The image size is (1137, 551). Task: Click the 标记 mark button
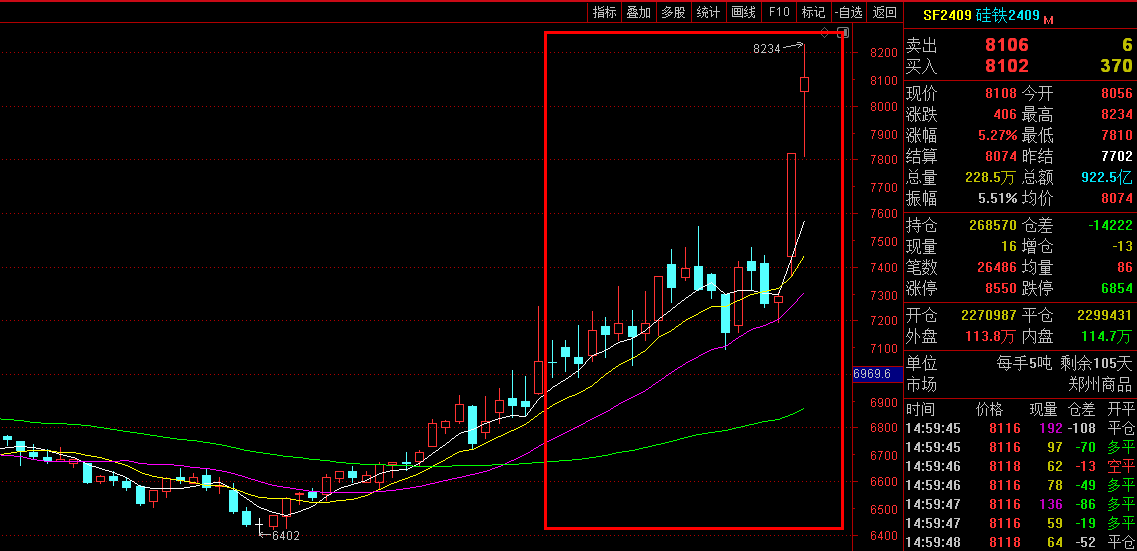pyautogui.click(x=813, y=12)
